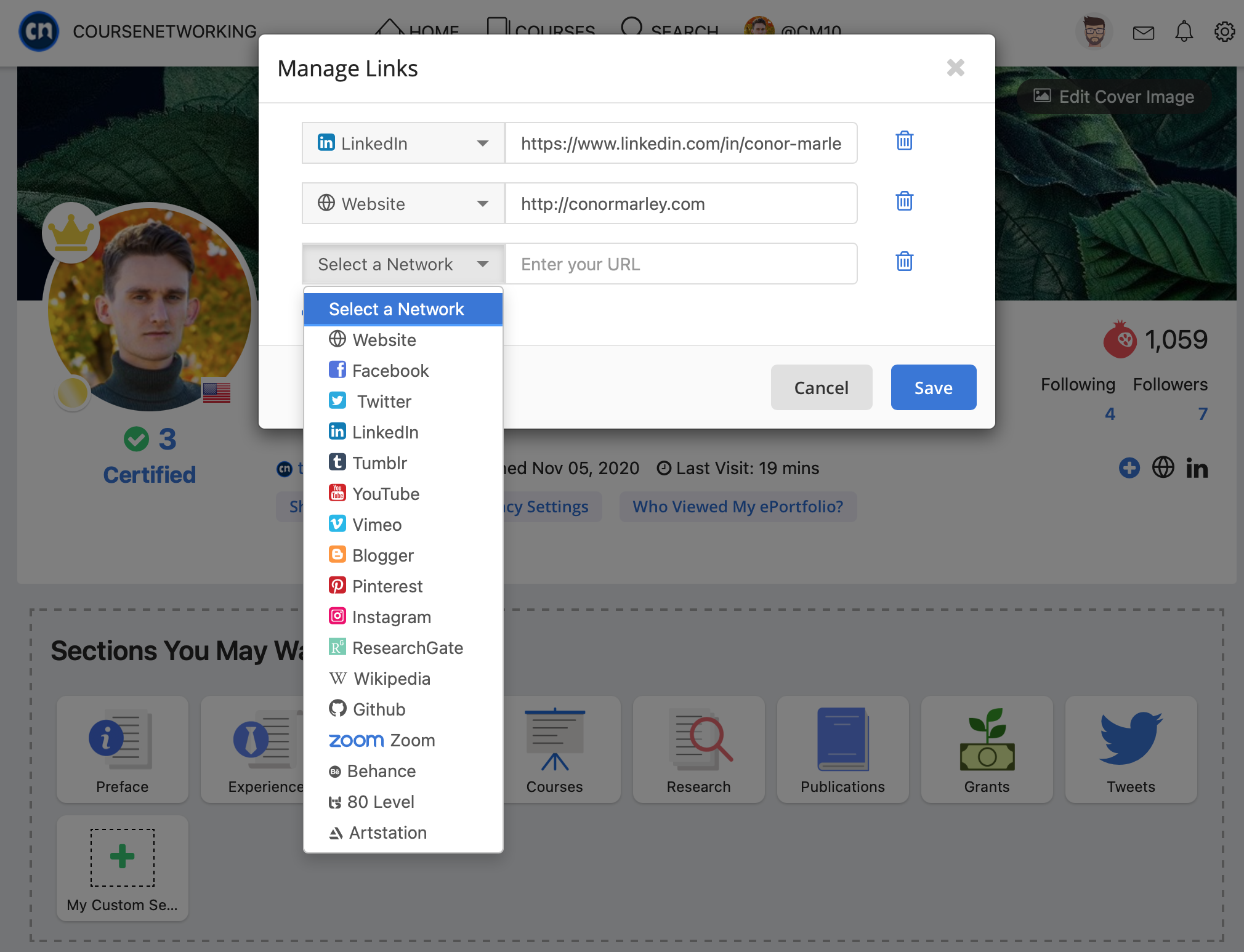Pick ResearchGate in the network list
The image size is (1244, 952).
pyautogui.click(x=403, y=648)
